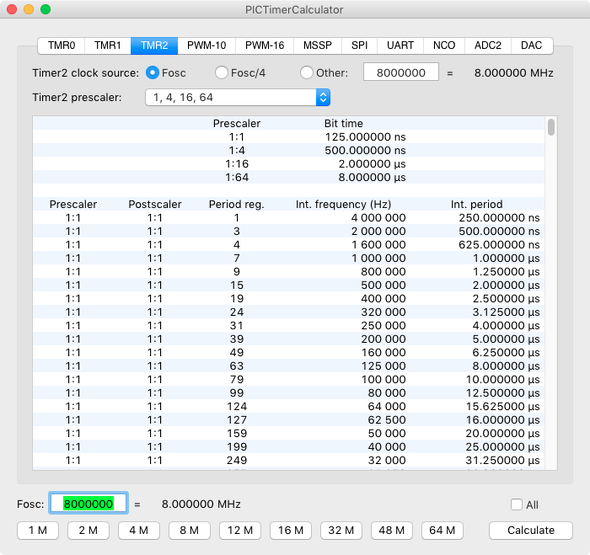Select the 125.000000 ns bit time row
The width and height of the screenshot is (590, 555).
click(x=289, y=137)
